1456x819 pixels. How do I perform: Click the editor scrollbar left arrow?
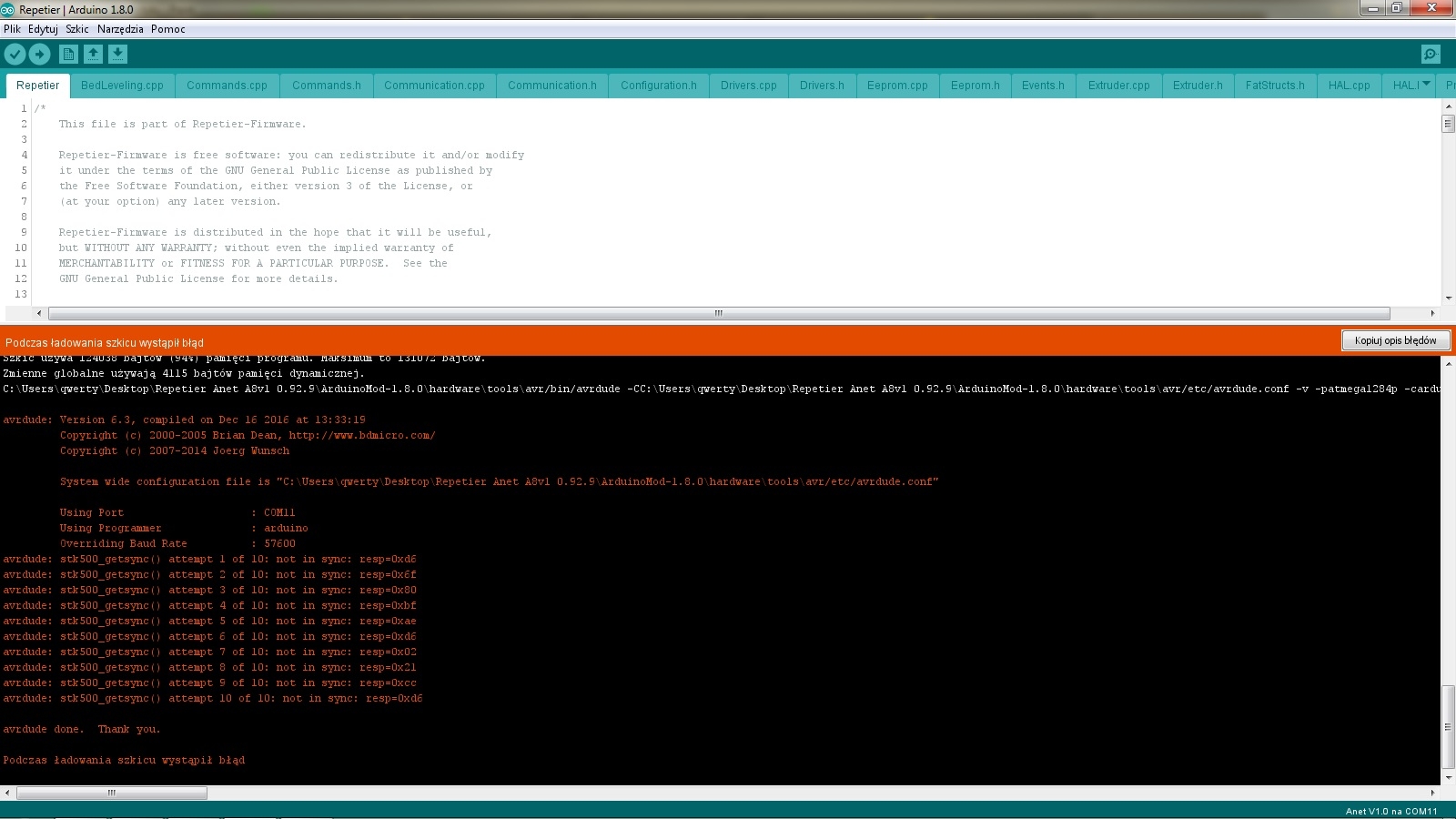[x=38, y=313]
